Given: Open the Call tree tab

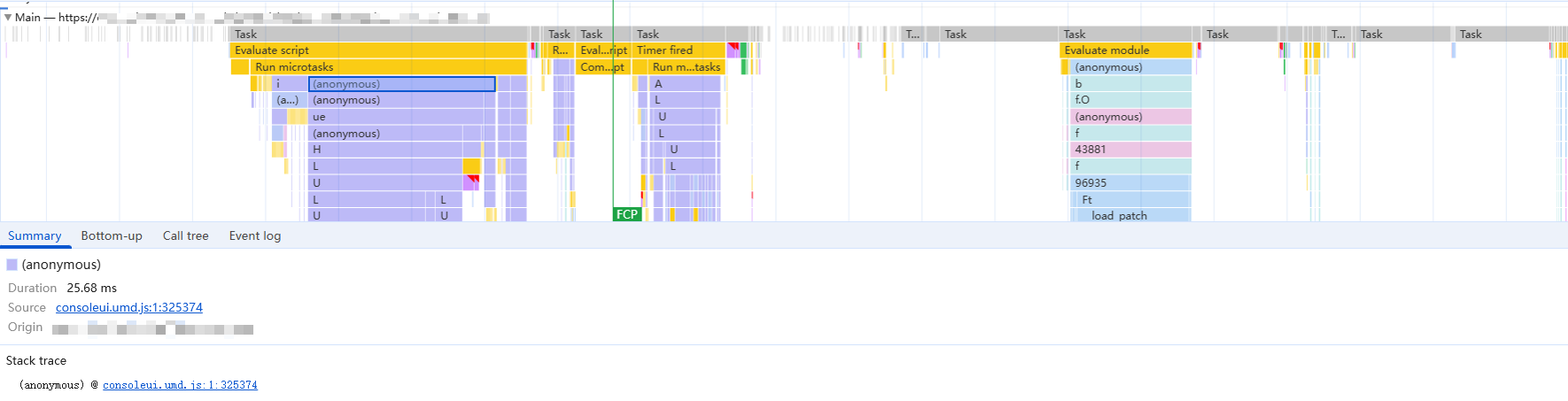Looking at the screenshot, I should coord(185,235).
